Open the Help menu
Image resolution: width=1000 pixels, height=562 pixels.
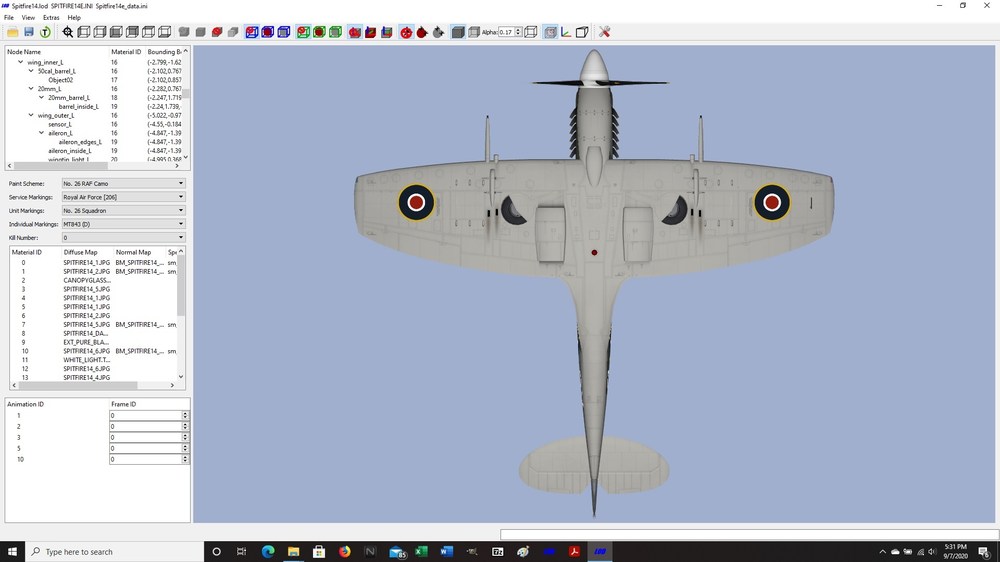(x=74, y=18)
